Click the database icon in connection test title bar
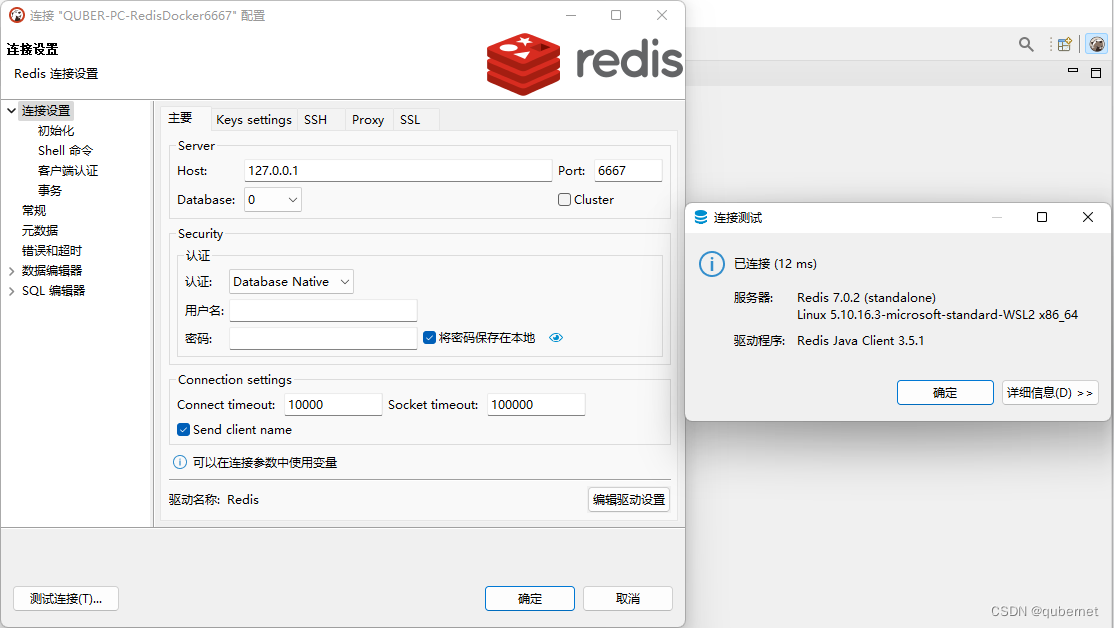This screenshot has height=628, width=1114. (x=701, y=217)
